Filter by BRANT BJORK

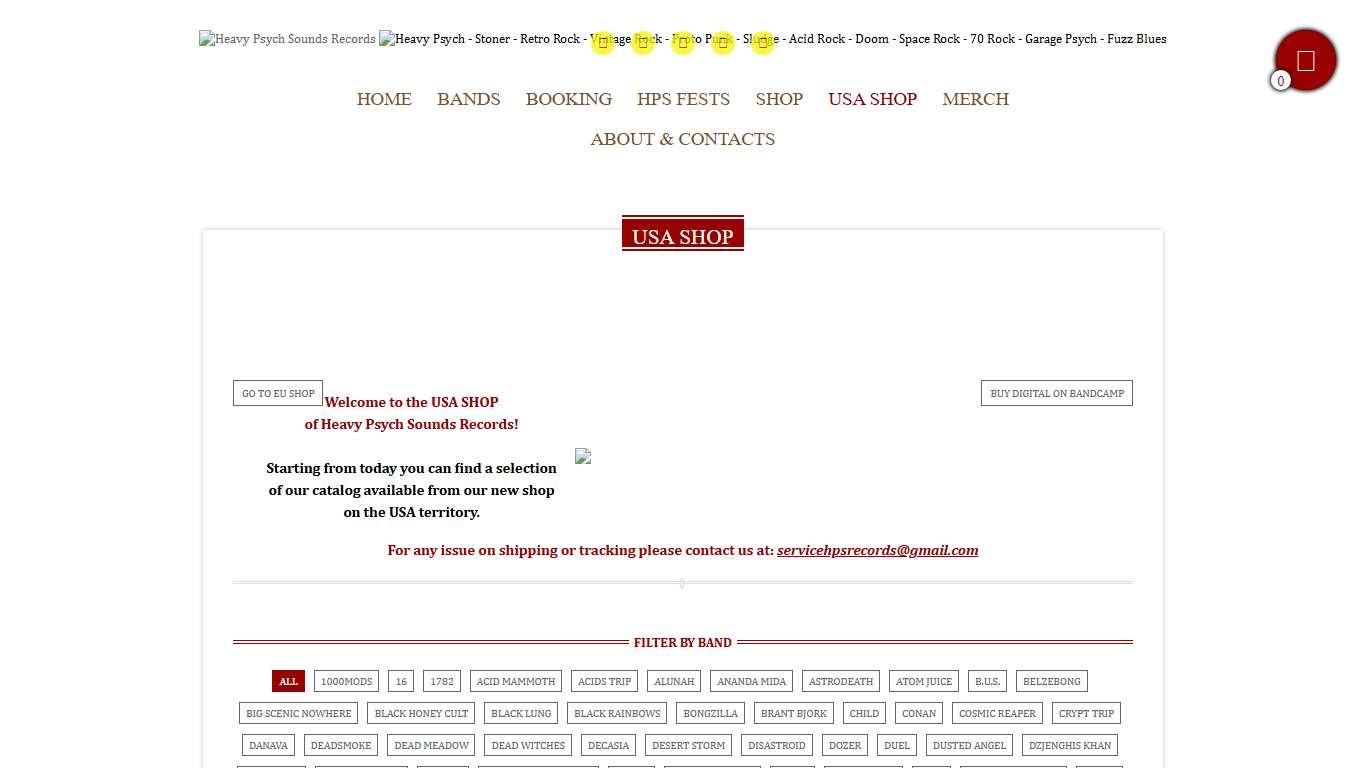click(x=794, y=713)
